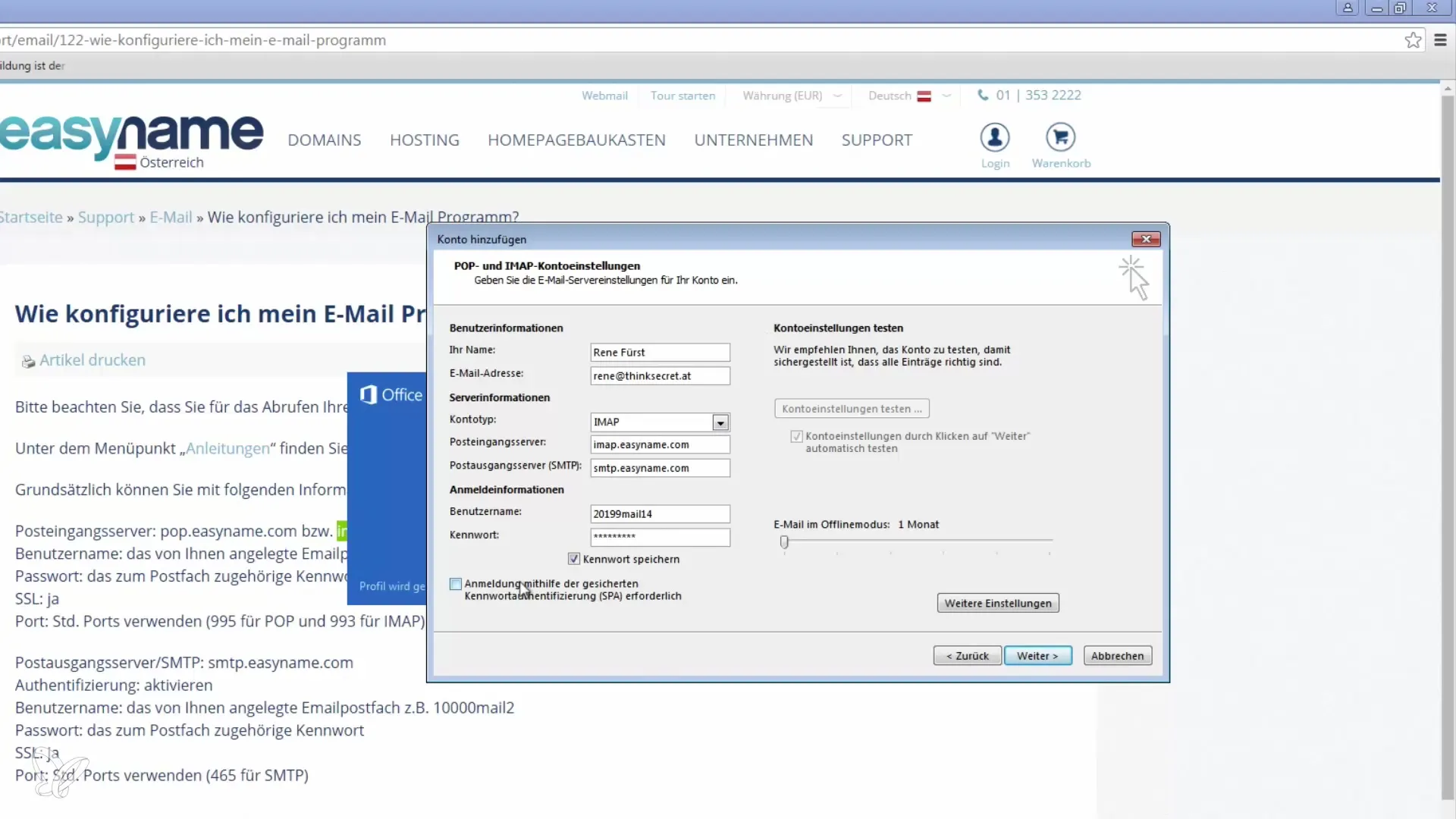1456x819 pixels.
Task: Click the Posteingangsserver input field
Action: (x=660, y=445)
